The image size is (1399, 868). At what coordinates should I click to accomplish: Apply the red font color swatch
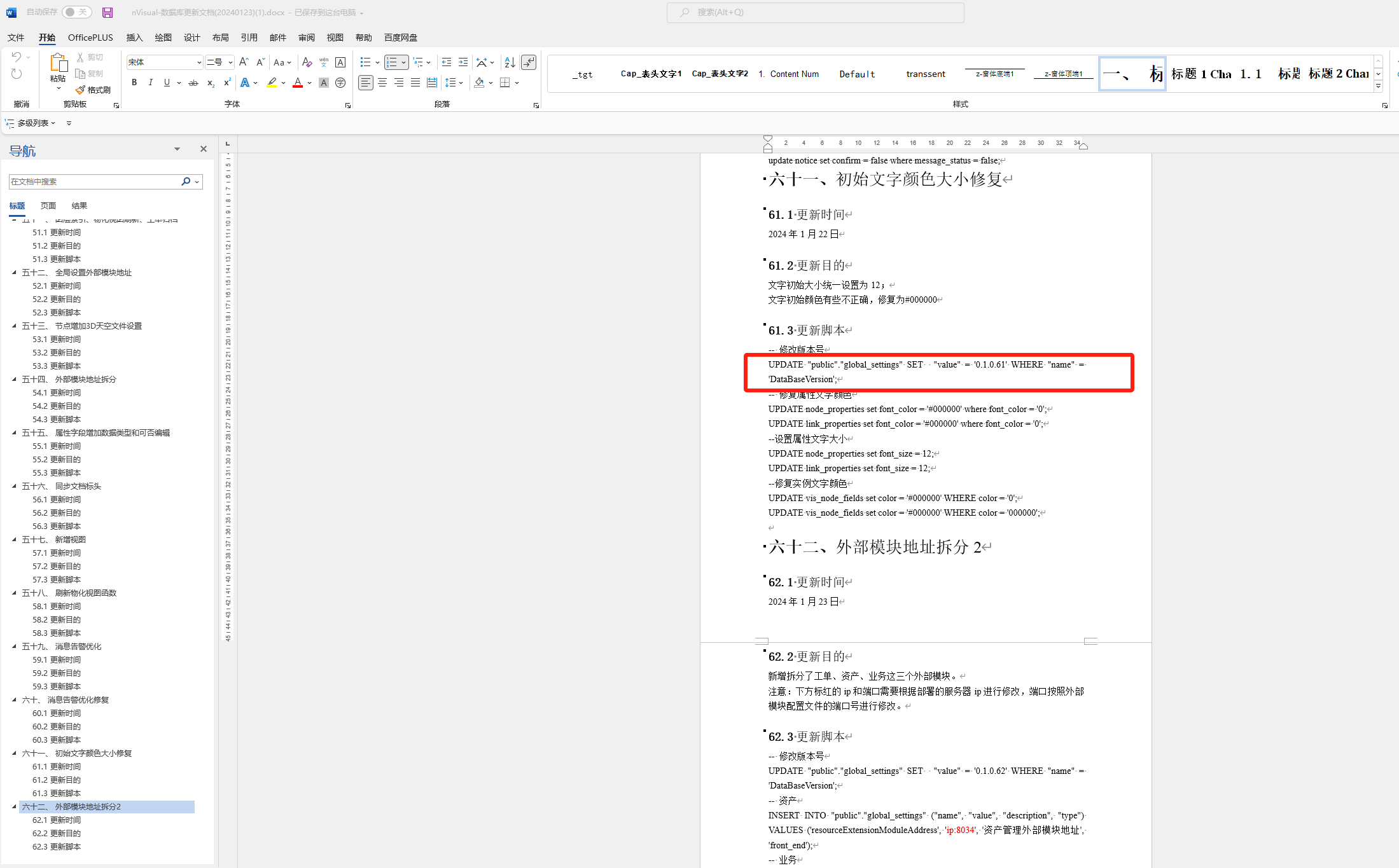point(297,83)
